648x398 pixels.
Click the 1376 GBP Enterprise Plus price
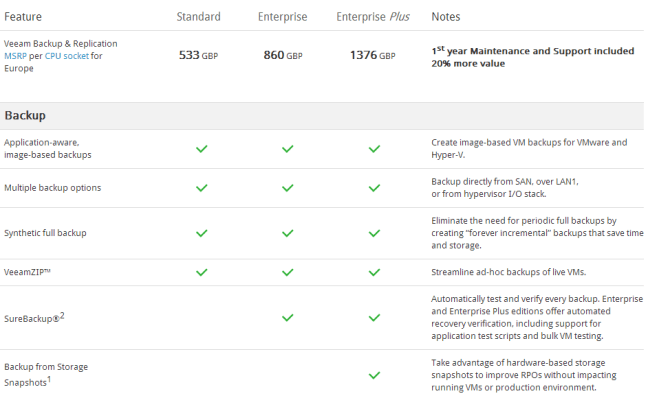373,55
